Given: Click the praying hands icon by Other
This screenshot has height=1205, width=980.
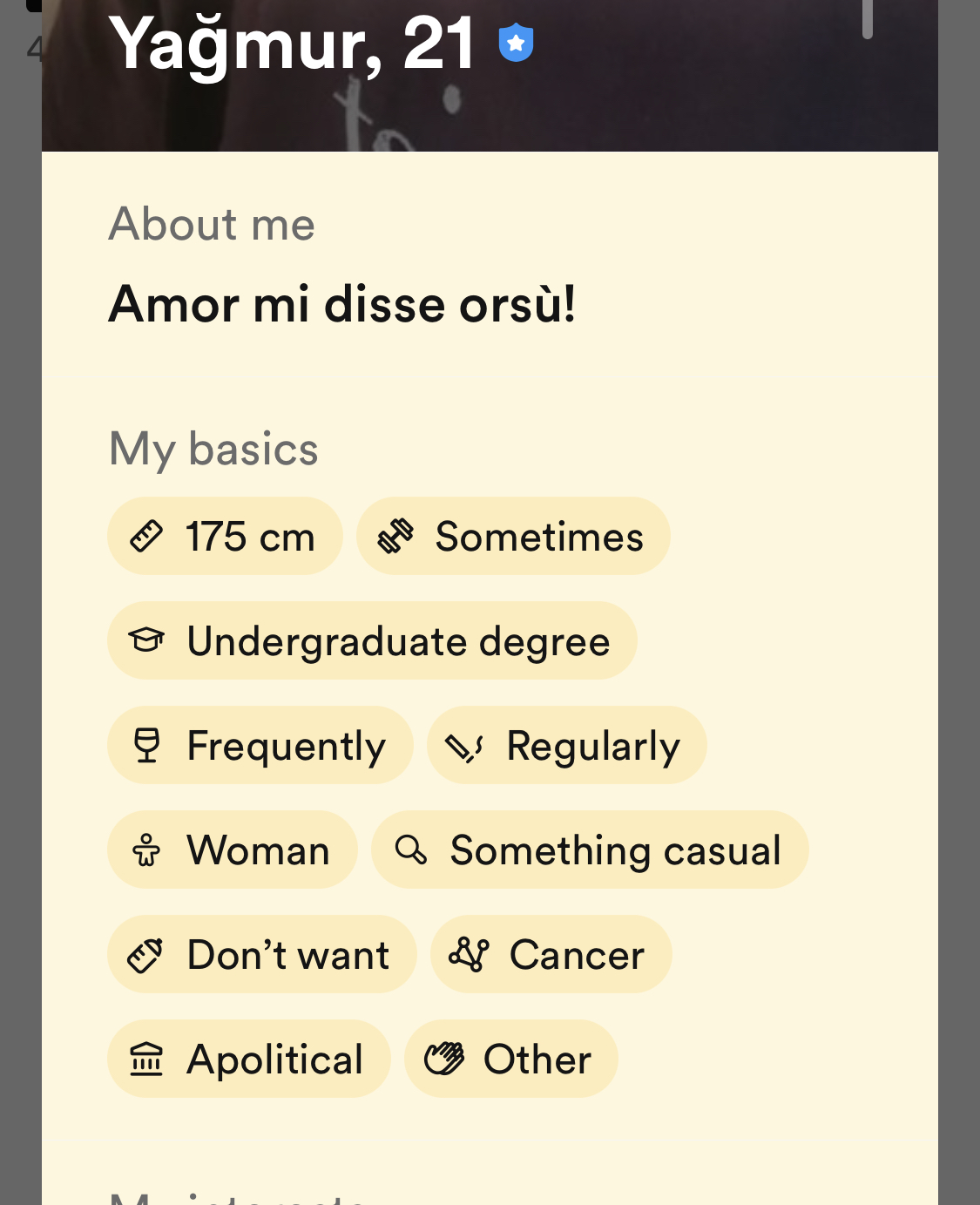Looking at the screenshot, I should (444, 1059).
